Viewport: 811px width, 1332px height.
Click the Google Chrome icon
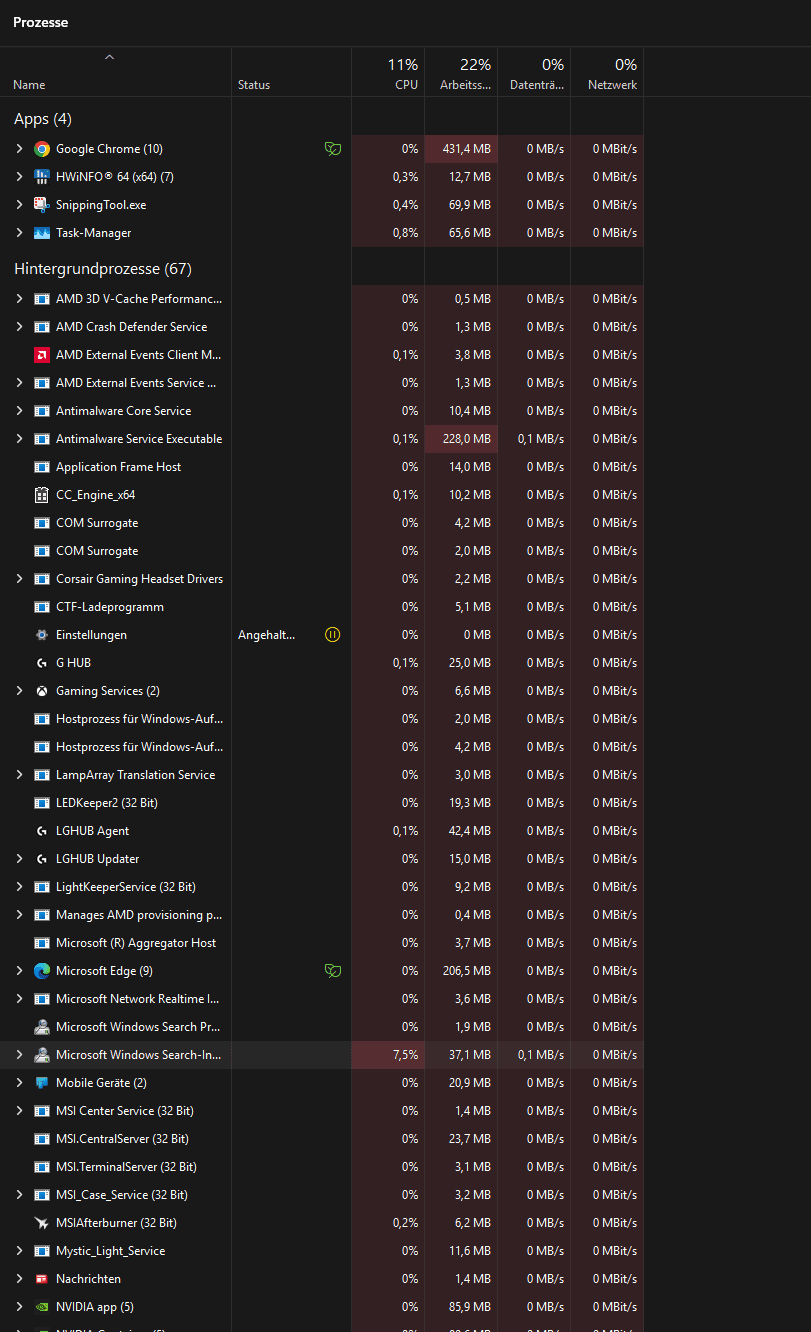click(x=42, y=149)
